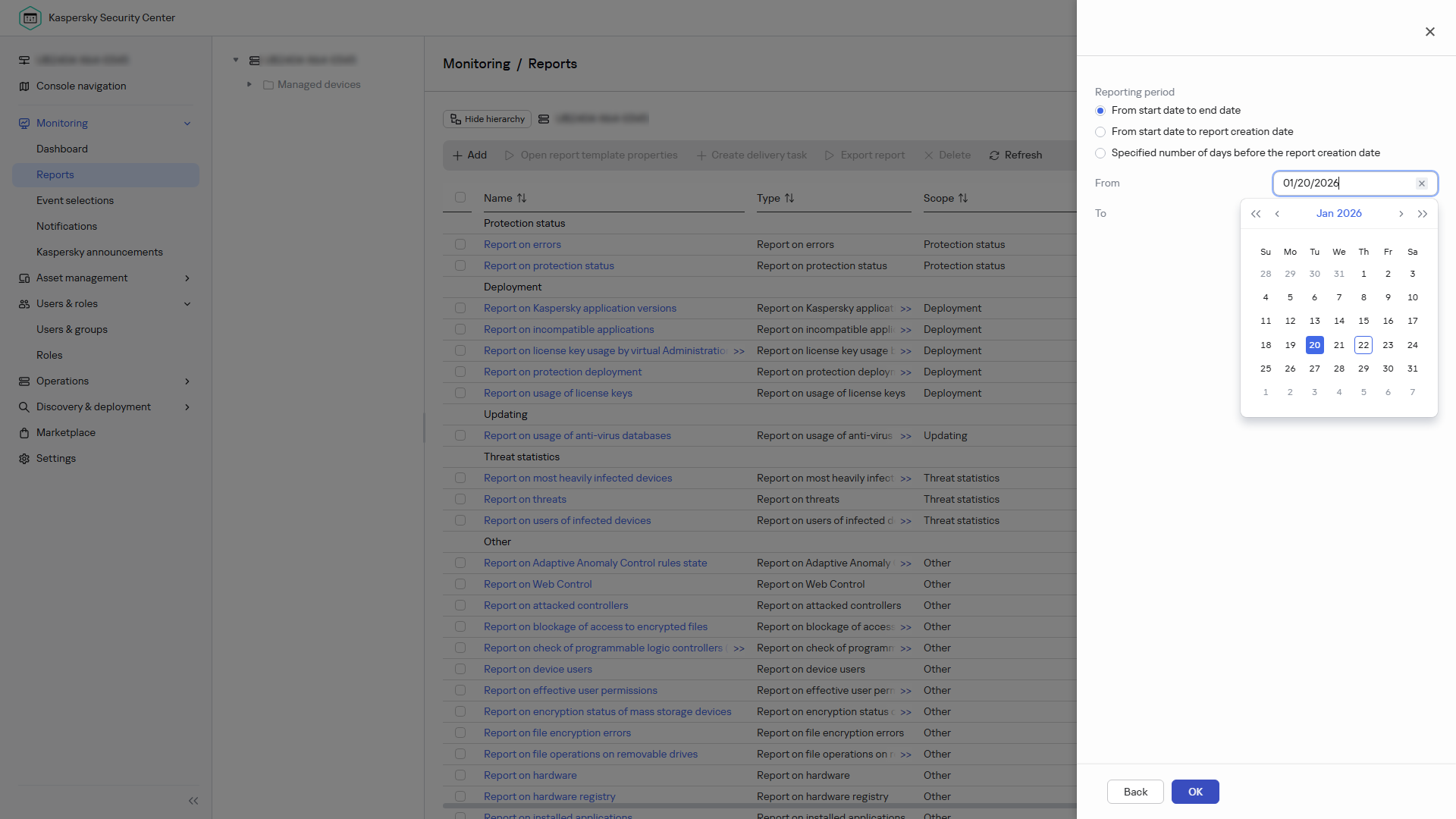This screenshot has height=819, width=1456.
Task: Open the Dashboard menu item
Action: coord(62,149)
